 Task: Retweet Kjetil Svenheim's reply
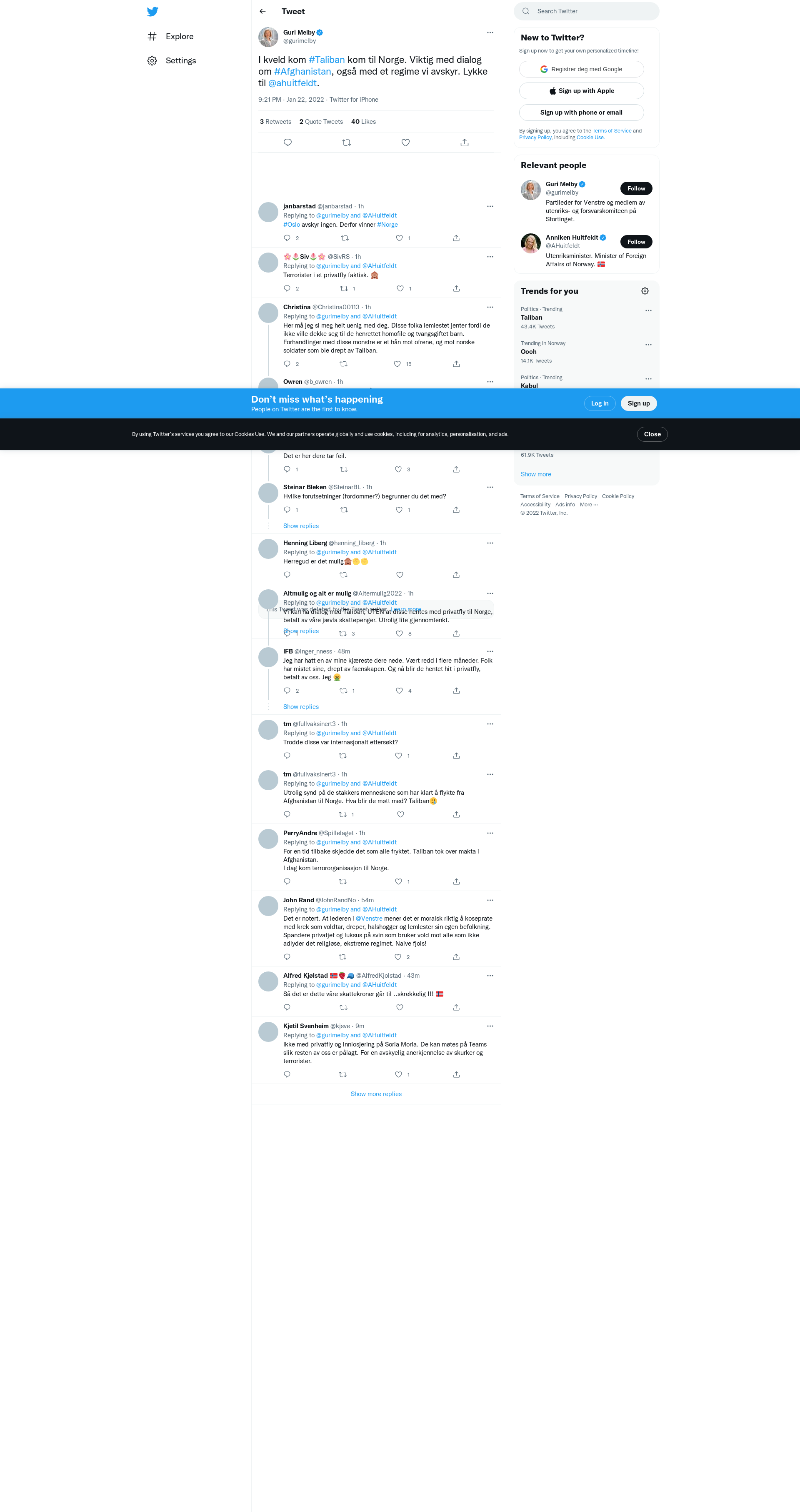click(x=343, y=1074)
